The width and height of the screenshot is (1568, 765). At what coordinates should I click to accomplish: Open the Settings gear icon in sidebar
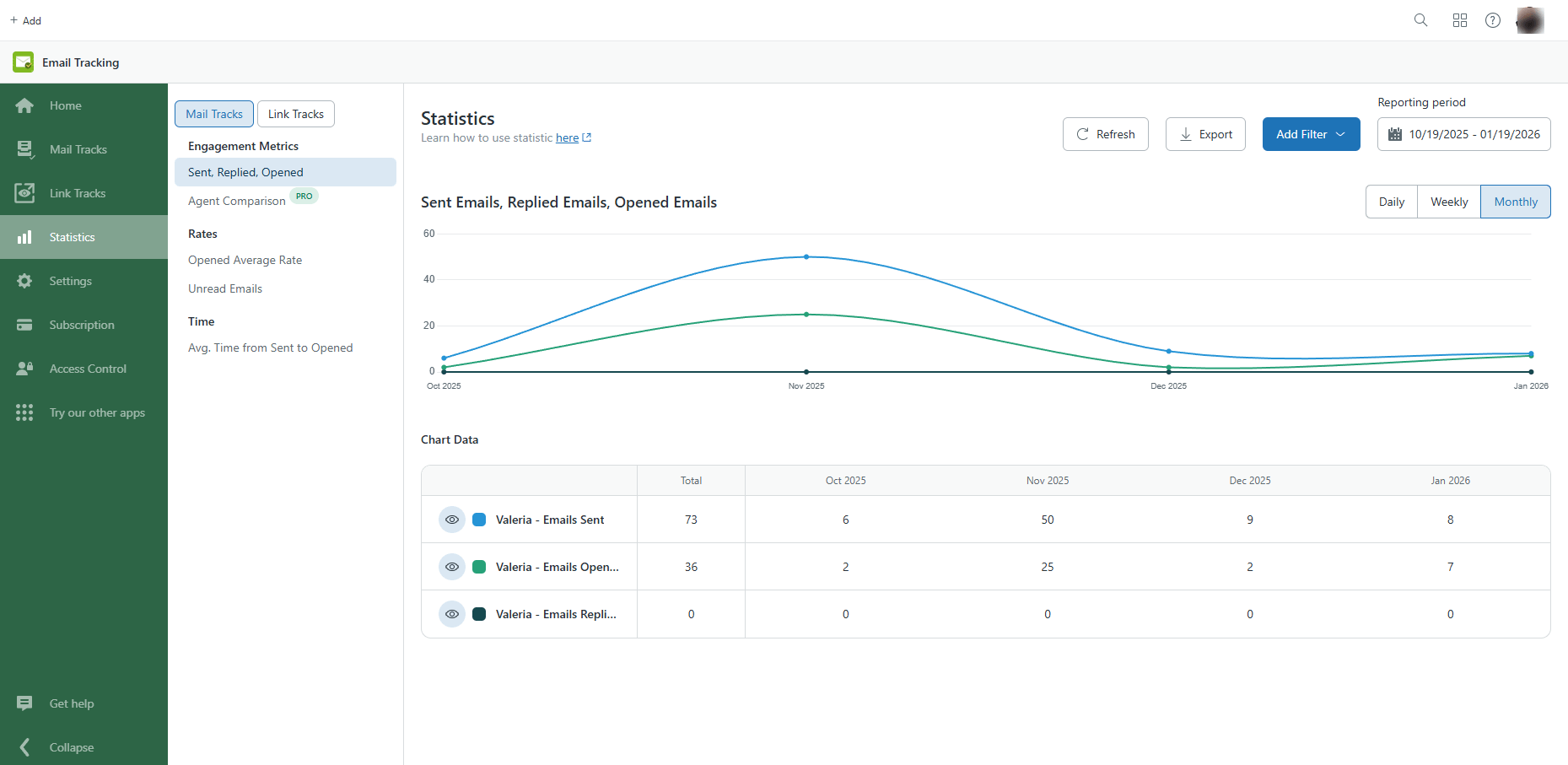click(x=24, y=281)
